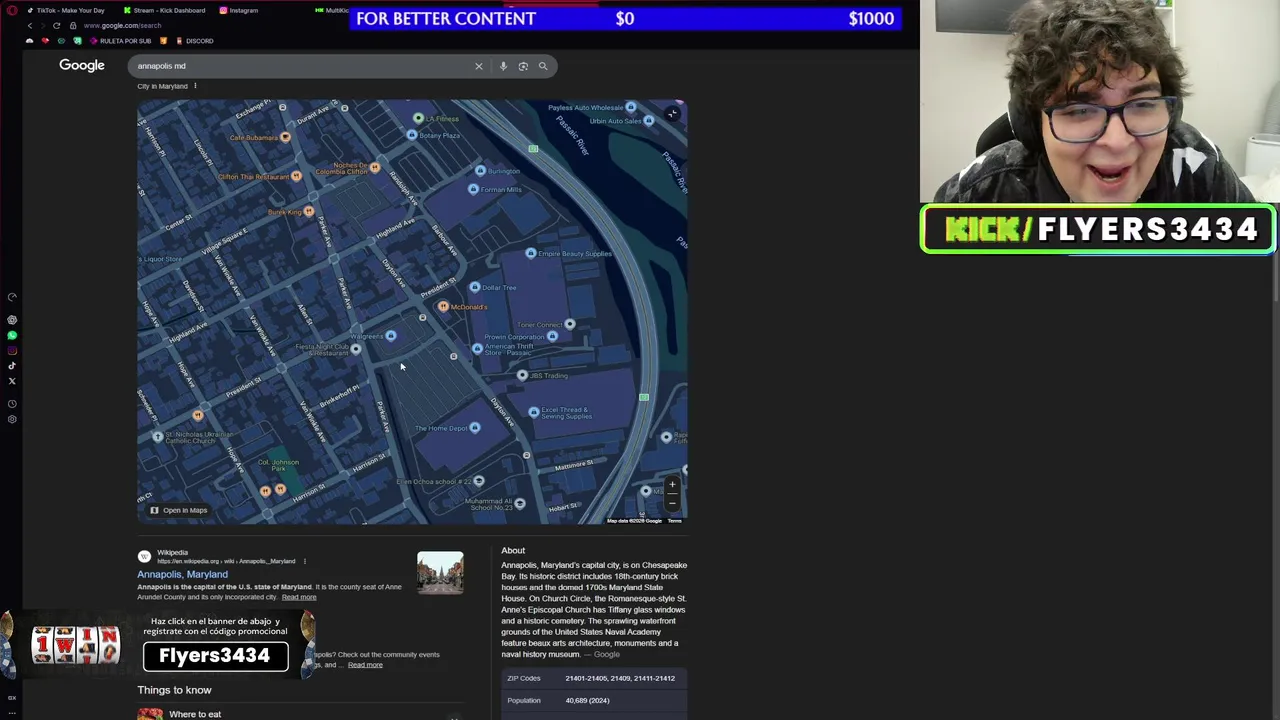Switch to TikTok - Make Your Day tab
1280x720 pixels.
pos(66,10)
